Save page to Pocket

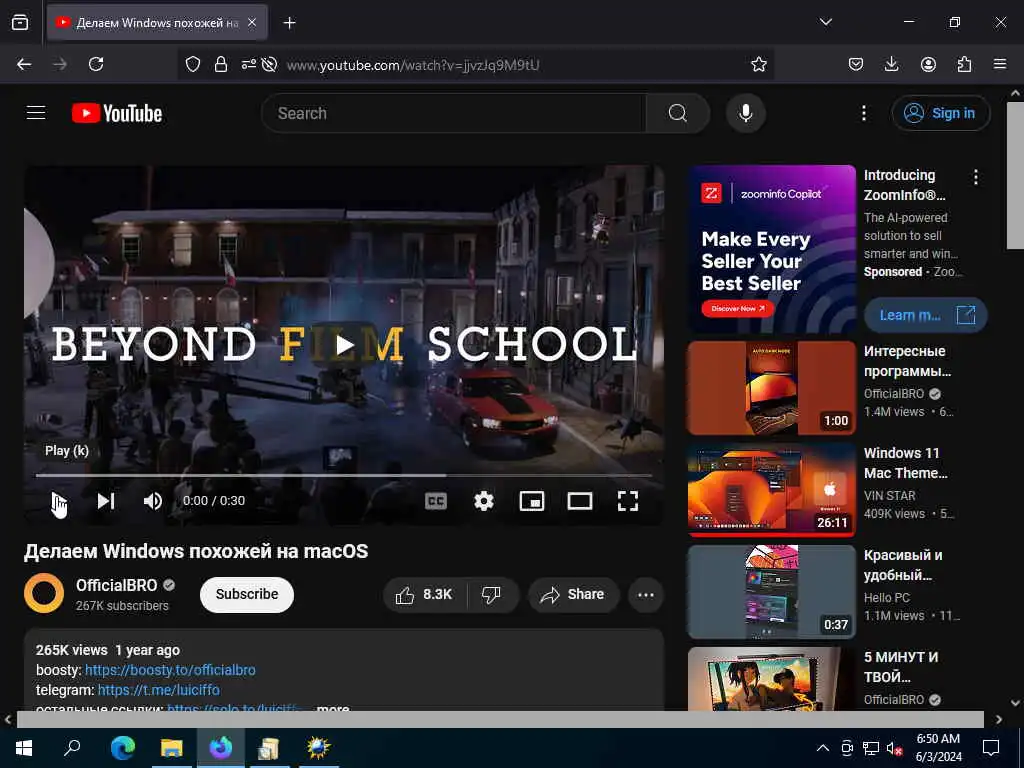click(856, 64)
